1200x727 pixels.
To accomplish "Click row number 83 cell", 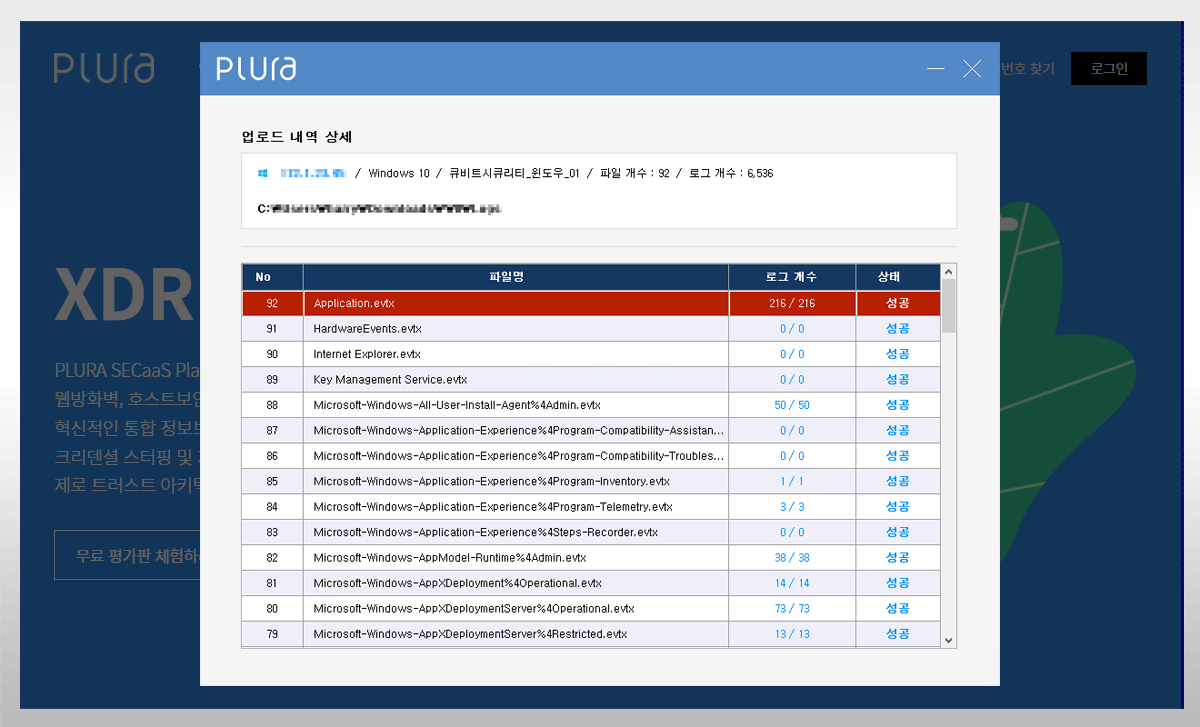I will coord(272,532).
